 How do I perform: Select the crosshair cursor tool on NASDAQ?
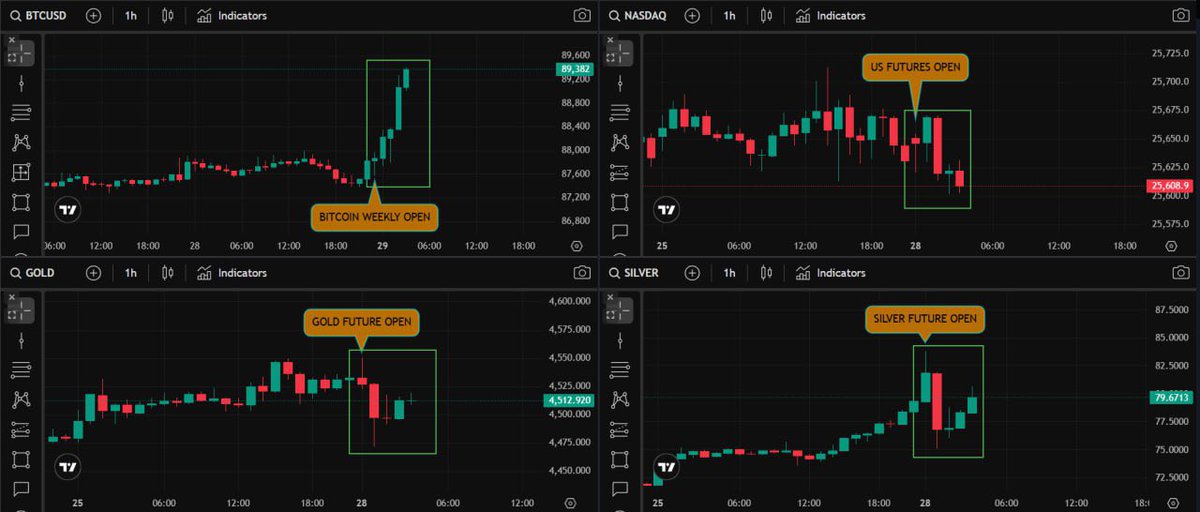[620, 54]
